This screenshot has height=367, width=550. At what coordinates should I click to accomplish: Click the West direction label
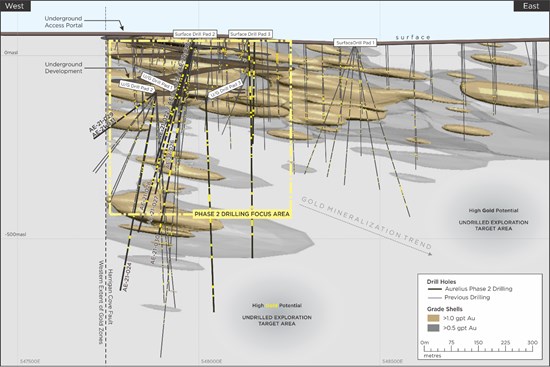15,6
